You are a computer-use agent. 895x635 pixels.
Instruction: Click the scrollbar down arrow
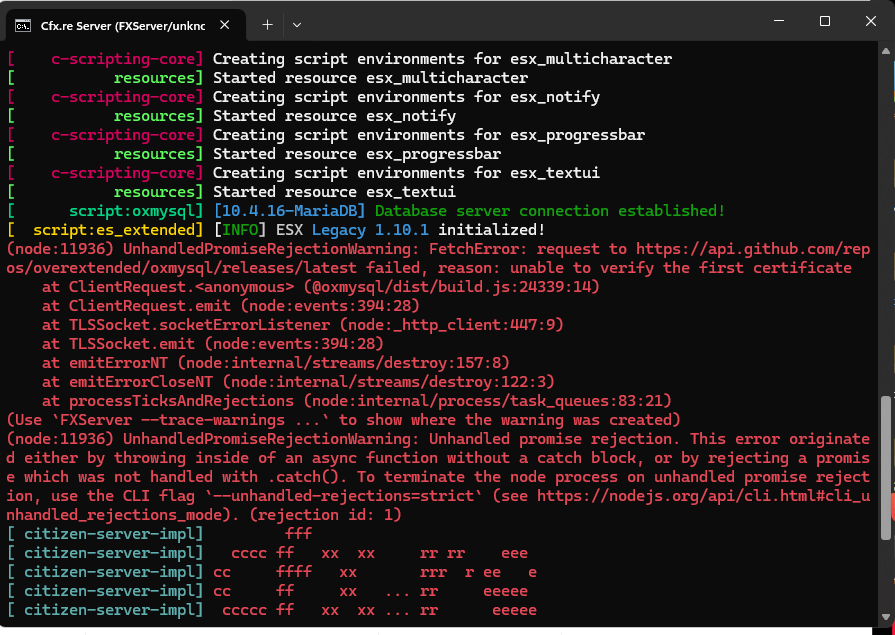pyautogui.click(x=886, y=617)
